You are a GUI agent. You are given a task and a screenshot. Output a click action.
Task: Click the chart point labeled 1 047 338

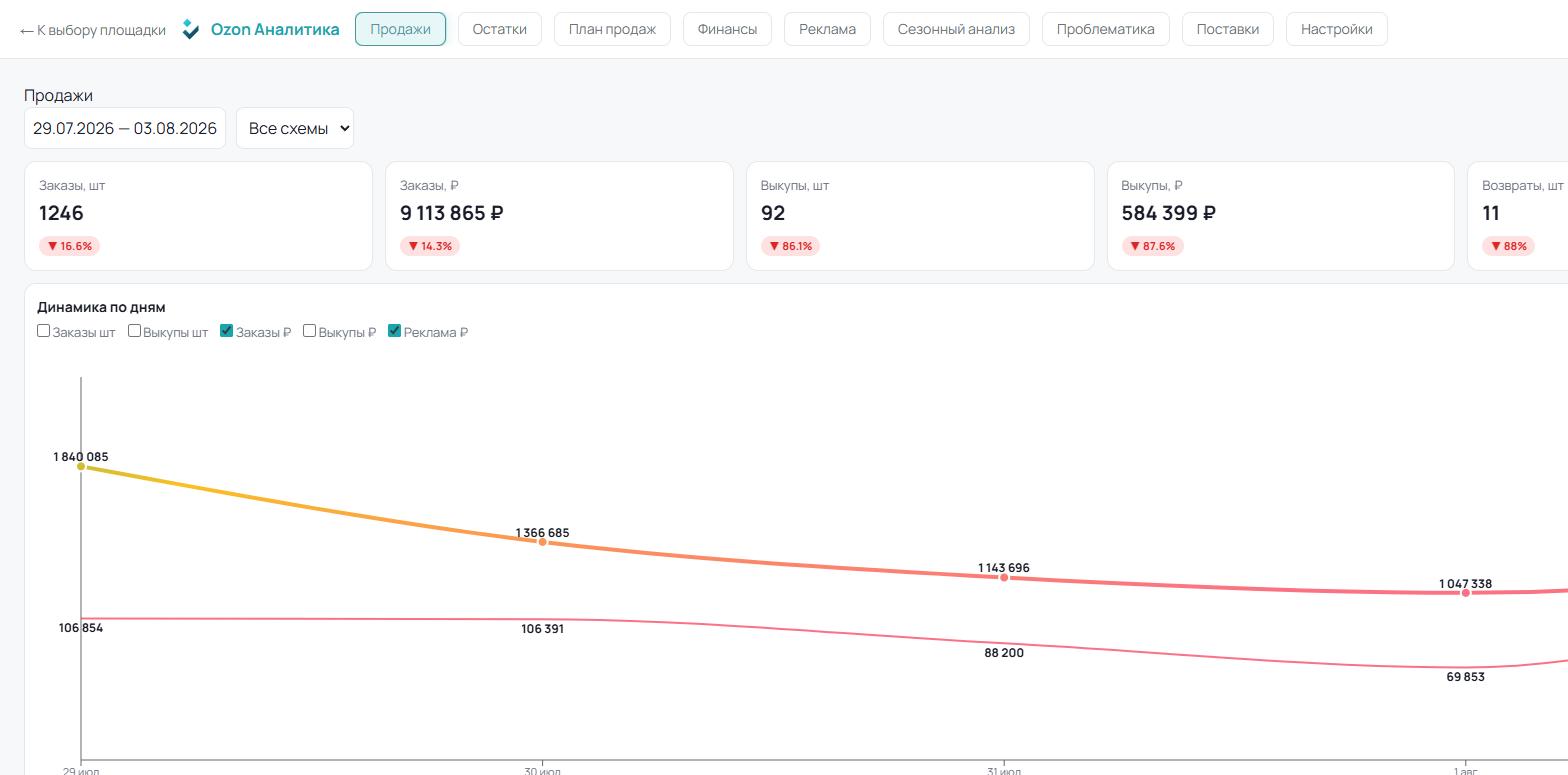pos(1466,593)
